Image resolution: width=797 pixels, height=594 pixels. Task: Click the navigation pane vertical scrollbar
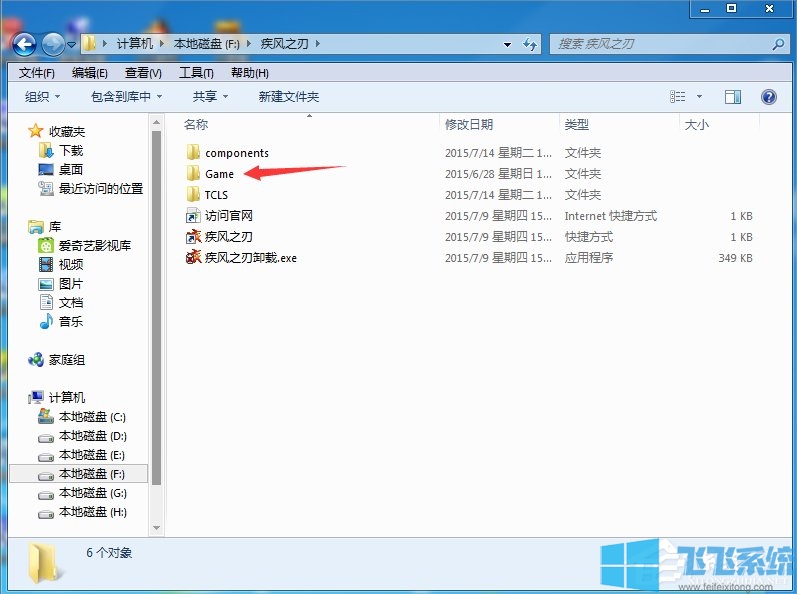coord(156,300)
